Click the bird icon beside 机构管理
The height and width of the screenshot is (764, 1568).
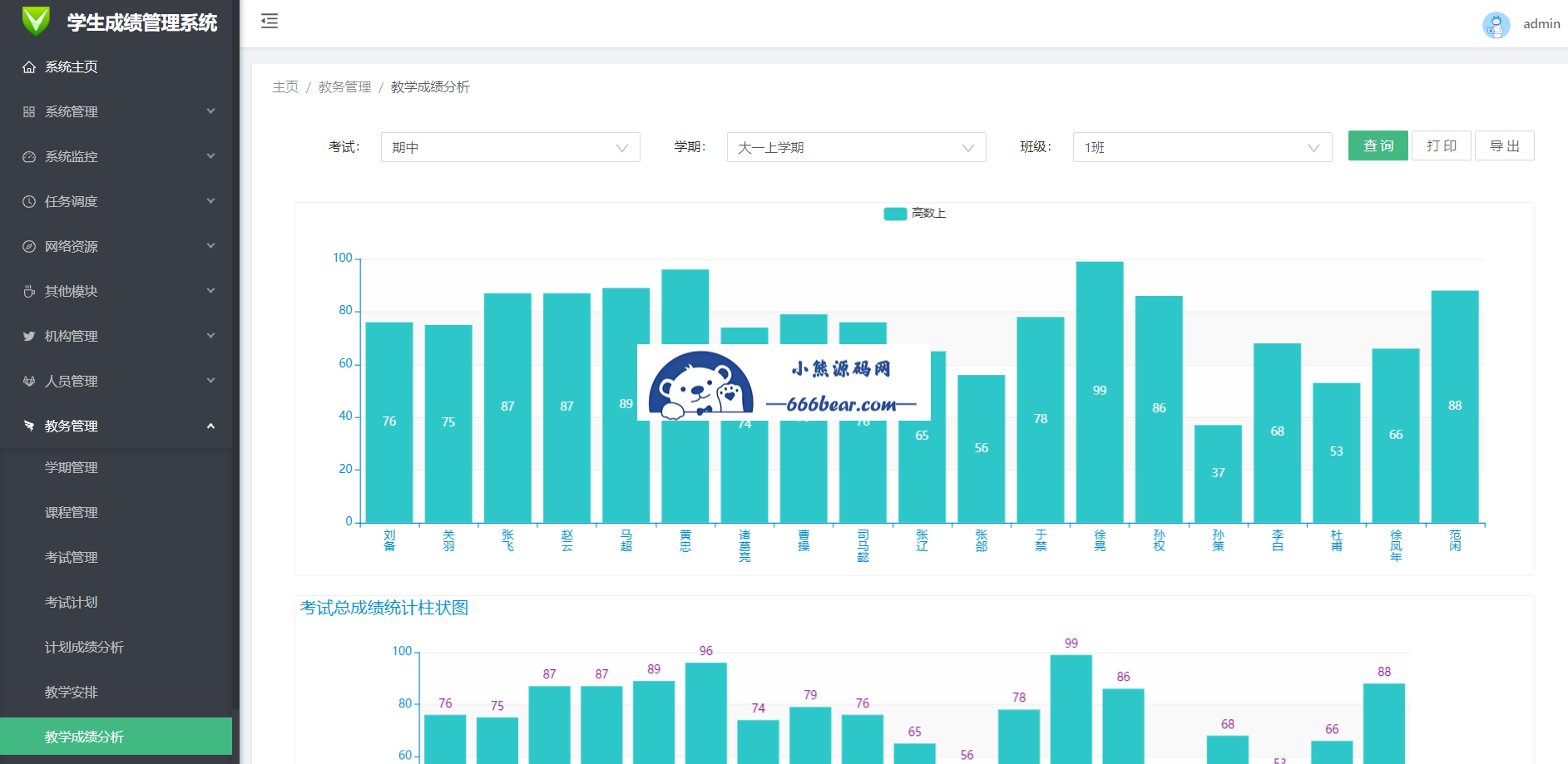[29, 336]
